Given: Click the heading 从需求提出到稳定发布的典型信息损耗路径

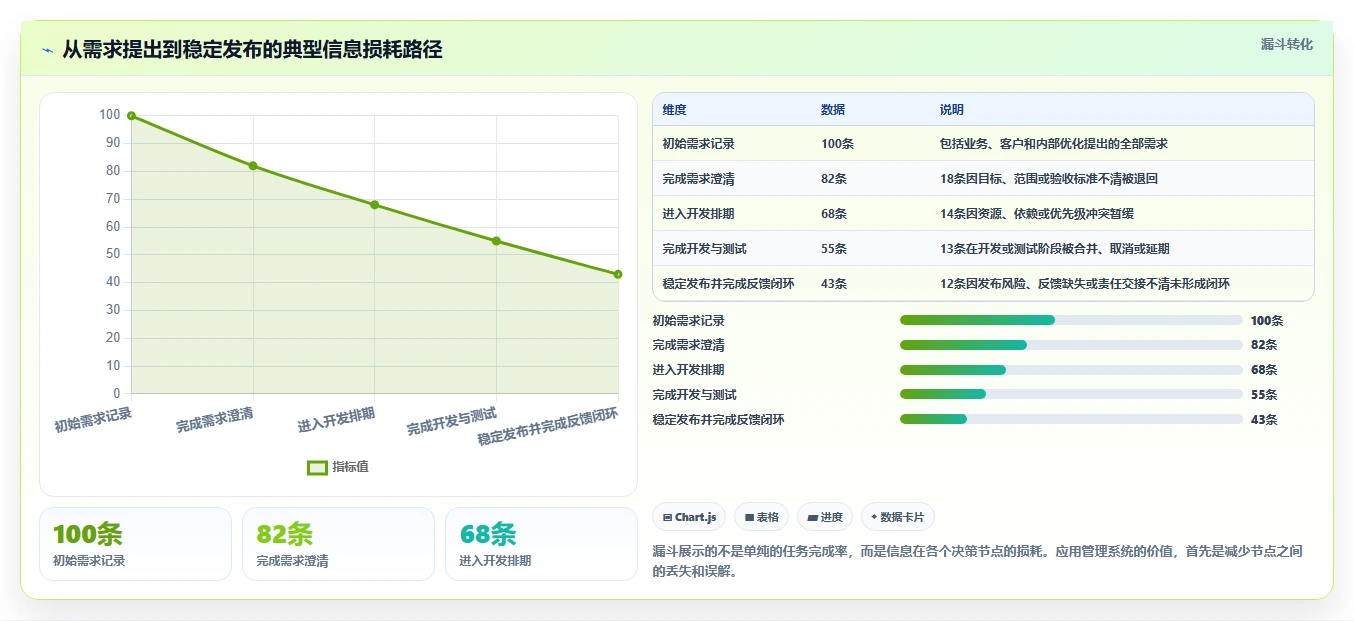Looking at the screenshot, I should click(252, 49).
